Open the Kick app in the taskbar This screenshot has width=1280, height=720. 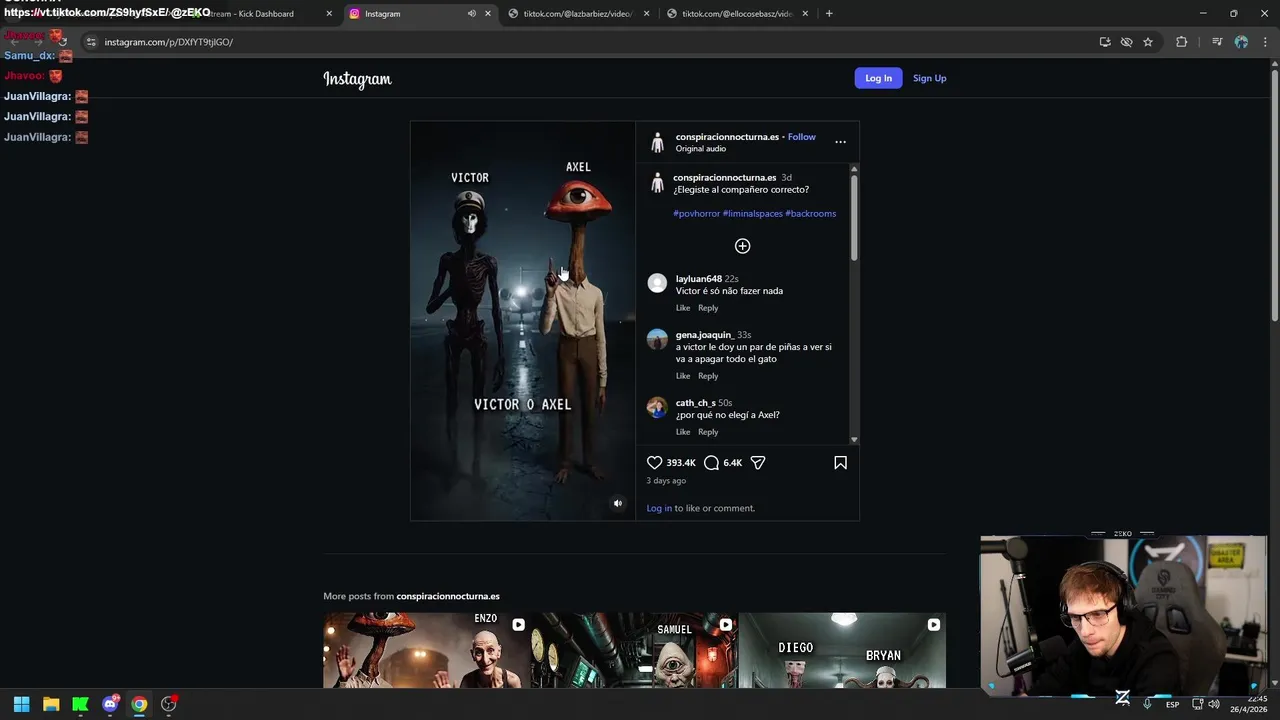point(80,704)
